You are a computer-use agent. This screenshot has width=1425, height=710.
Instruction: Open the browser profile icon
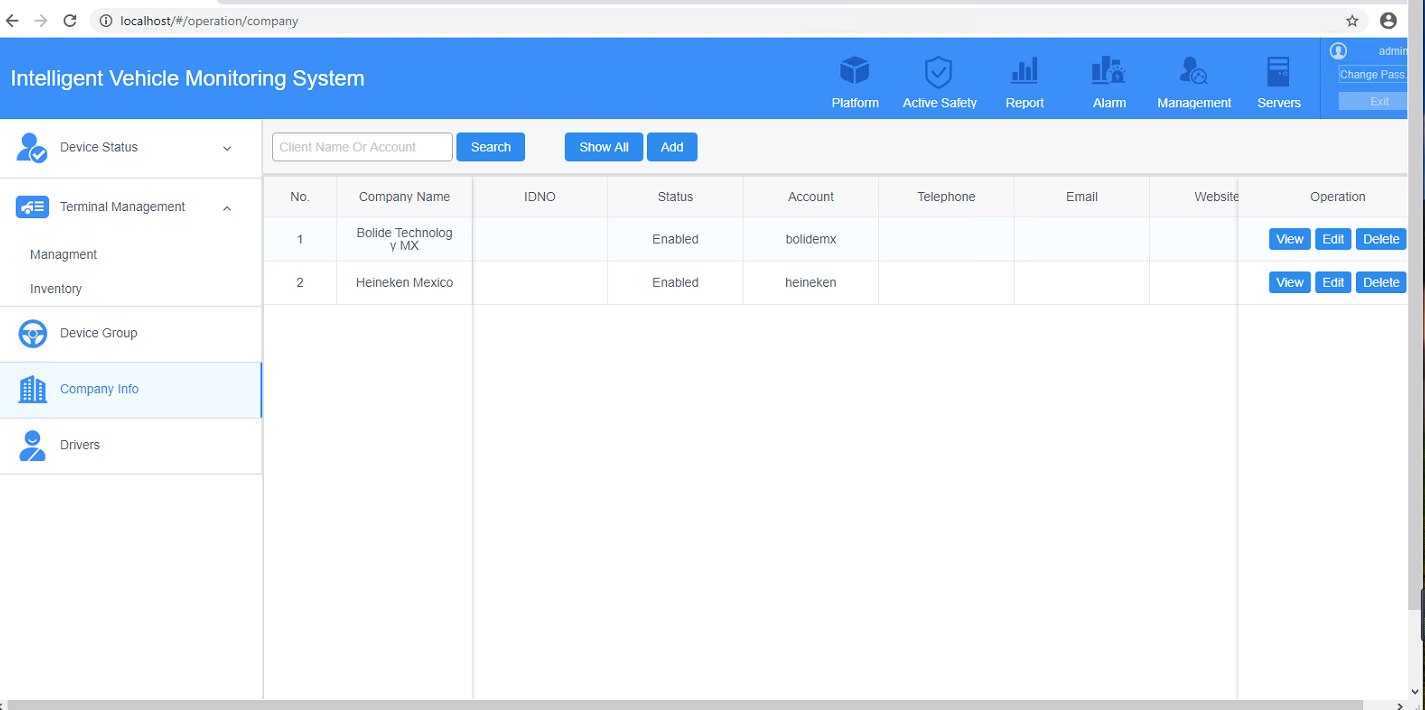pyautogui.click(x=1388, y=20)
